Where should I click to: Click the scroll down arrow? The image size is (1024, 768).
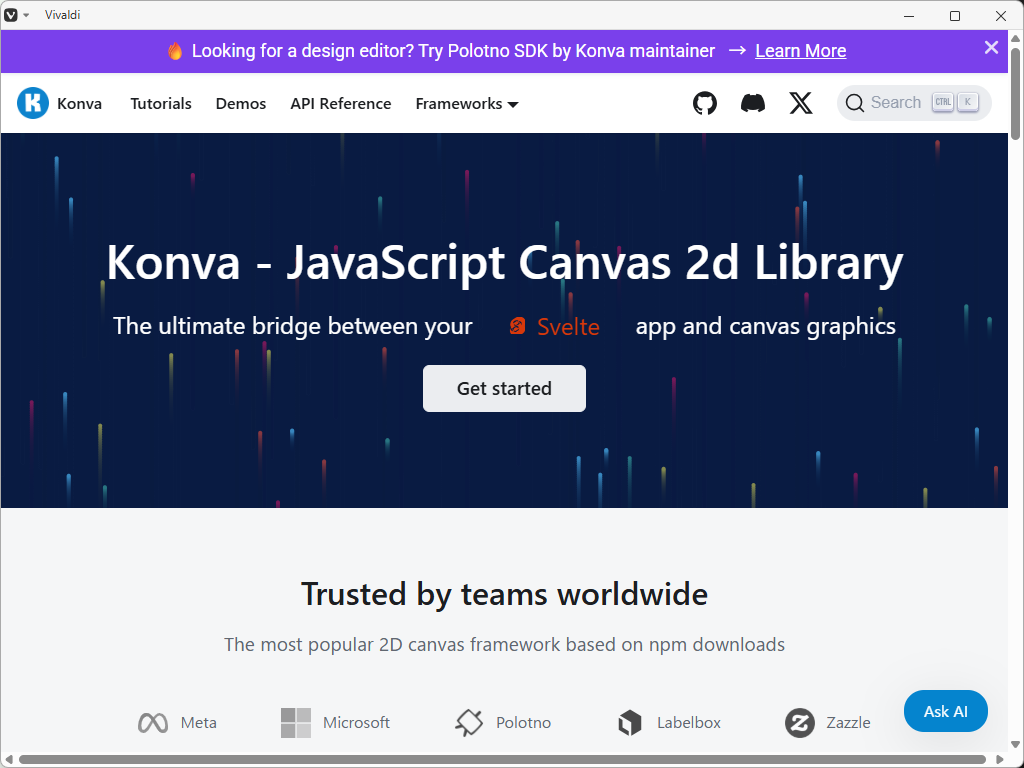coord(1016,744)
